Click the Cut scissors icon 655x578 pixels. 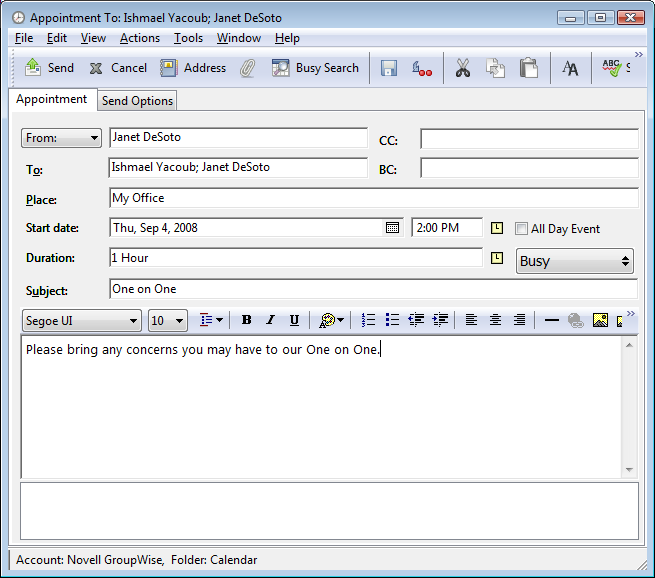click(462, 68)
